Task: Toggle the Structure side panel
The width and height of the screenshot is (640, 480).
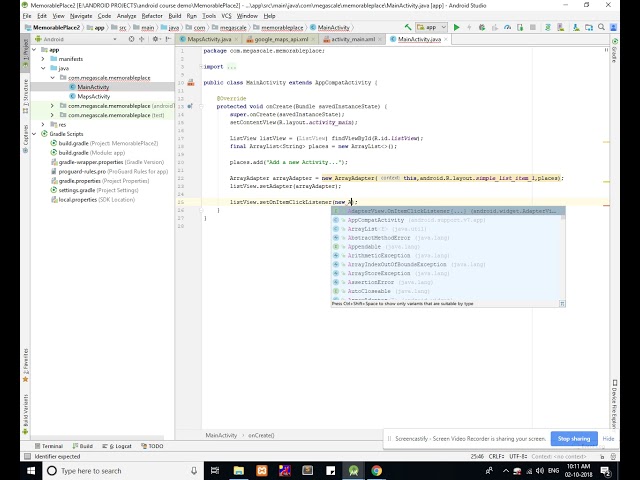Action: pos(25,96)
